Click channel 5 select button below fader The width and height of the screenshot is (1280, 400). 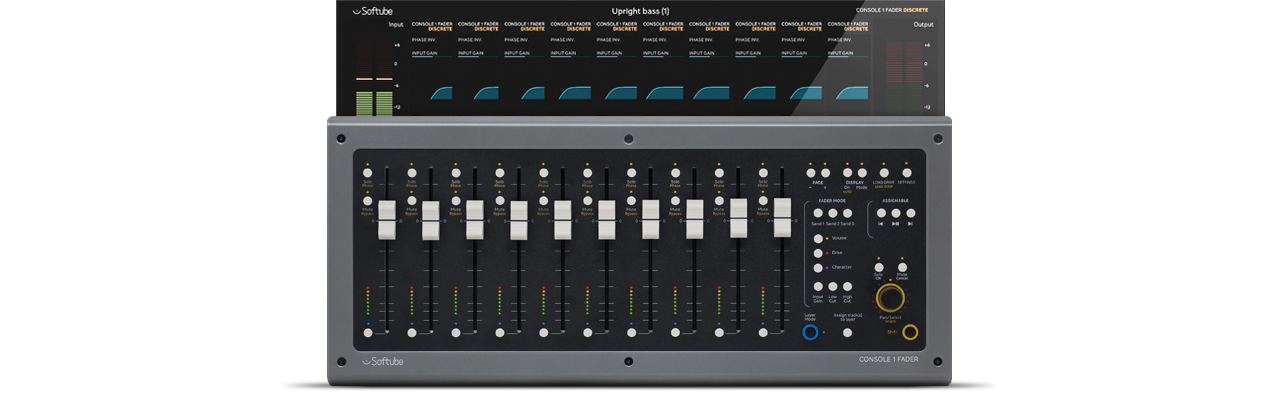tap(543, 332)
